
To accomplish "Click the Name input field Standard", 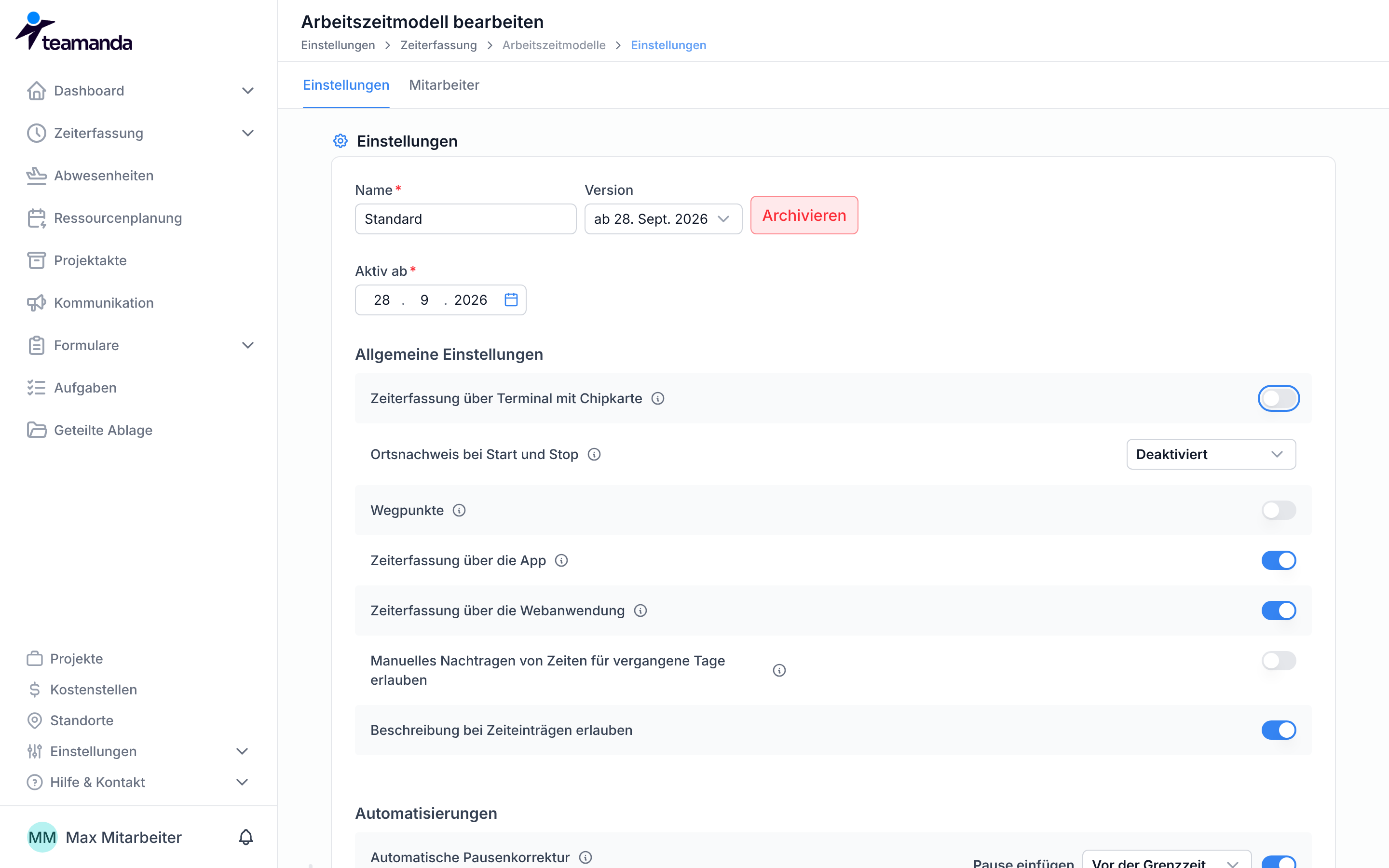I will tap(465, 219).
